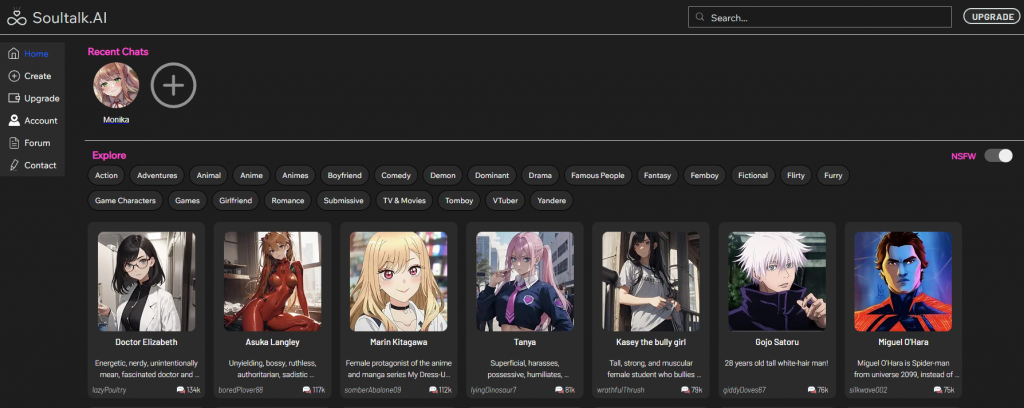1024x408 pixels.
Task: Open recent chat with Monika
Action: [116, 88]
